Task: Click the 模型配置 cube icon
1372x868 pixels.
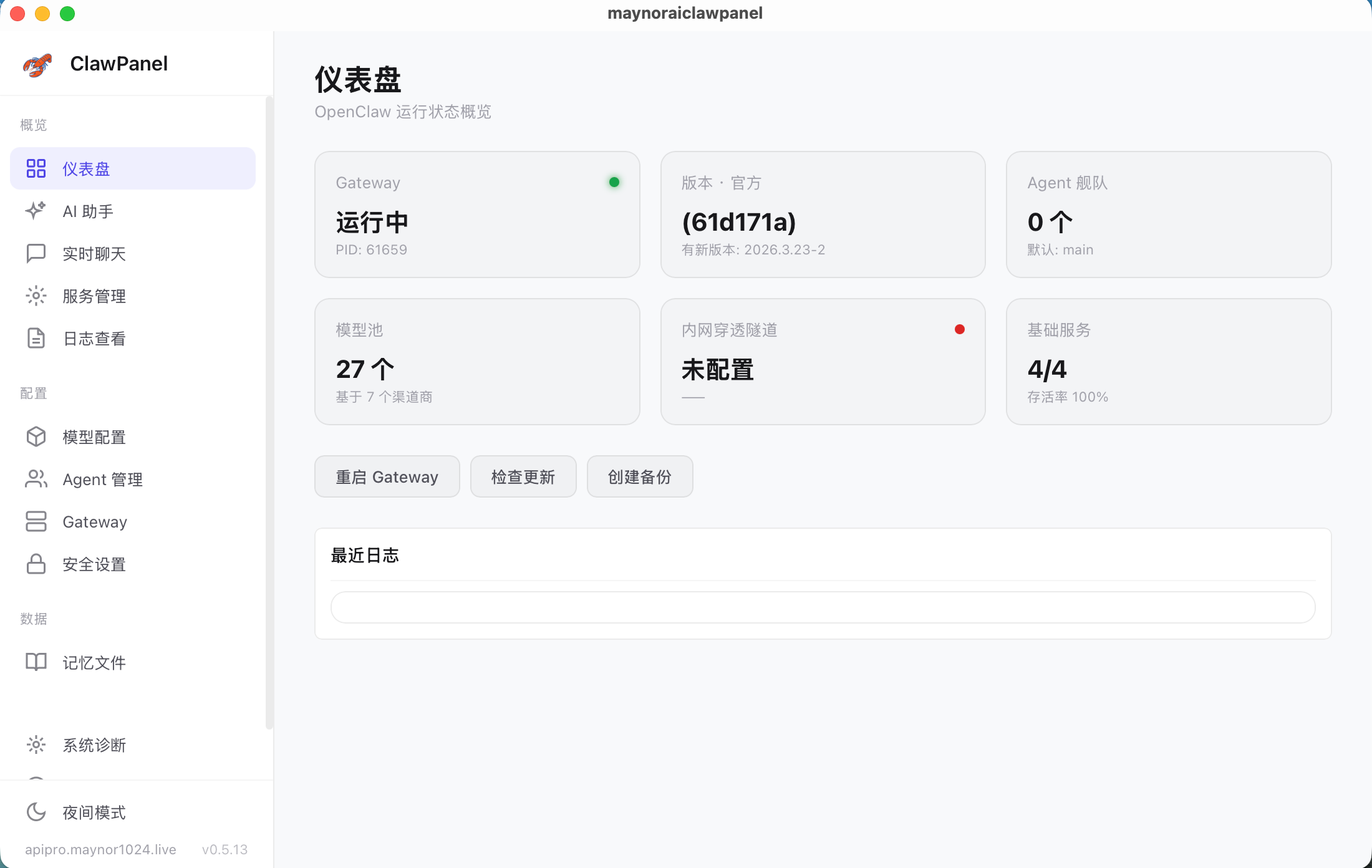Action: pos(36,436)
